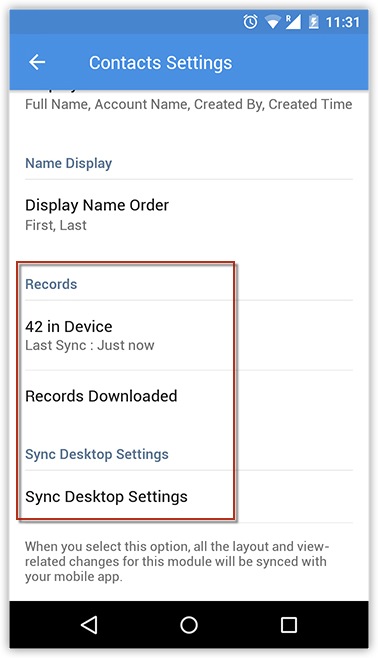This screenshot has height=658, width=378.
Task: Tap the Name Display section header
Action: coord(68,163)
